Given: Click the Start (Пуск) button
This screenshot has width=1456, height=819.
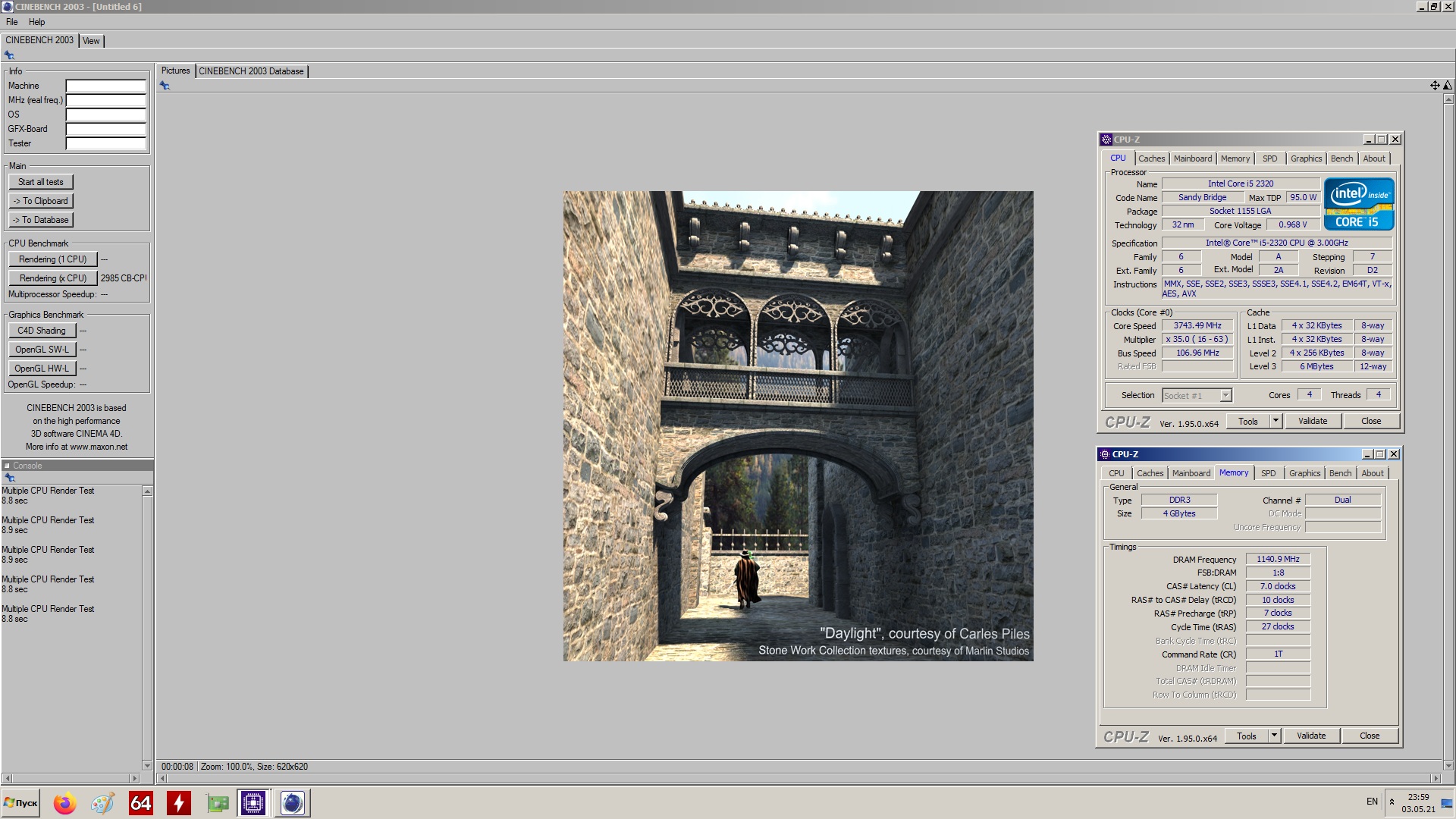Looking at the screenshot, I should (21, 803).
